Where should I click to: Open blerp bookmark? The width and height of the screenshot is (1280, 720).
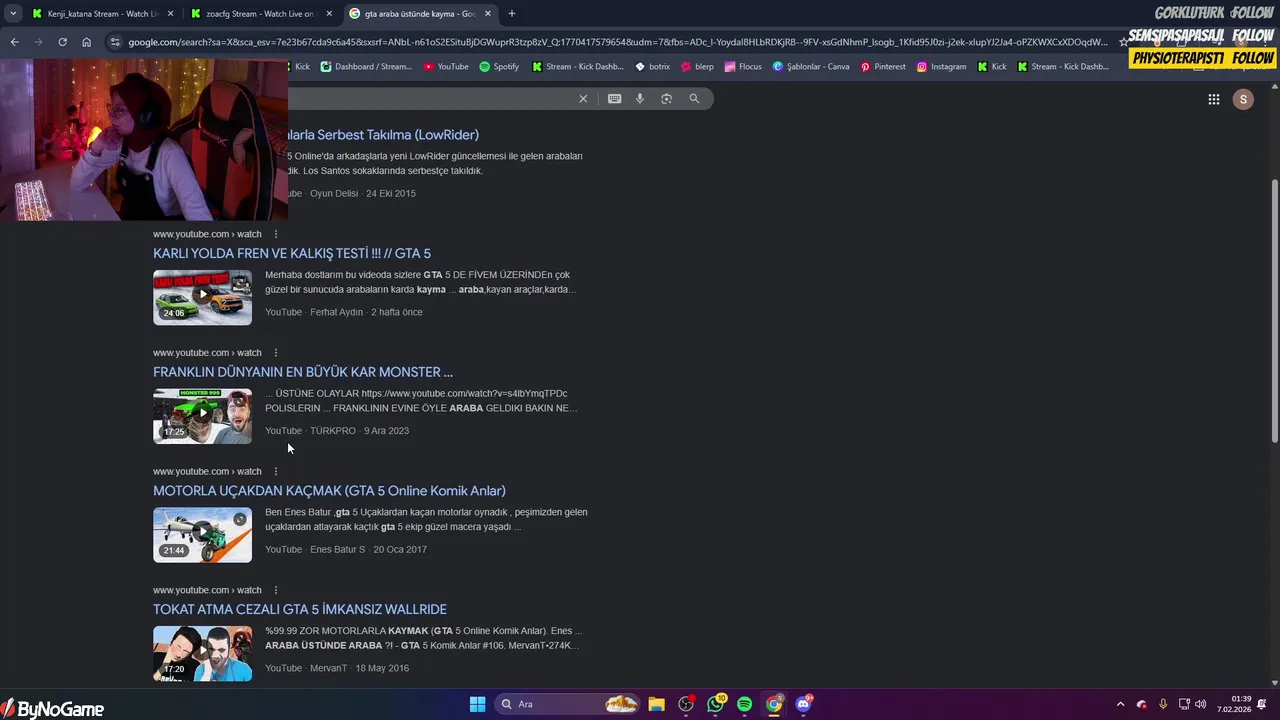point(697,66)
